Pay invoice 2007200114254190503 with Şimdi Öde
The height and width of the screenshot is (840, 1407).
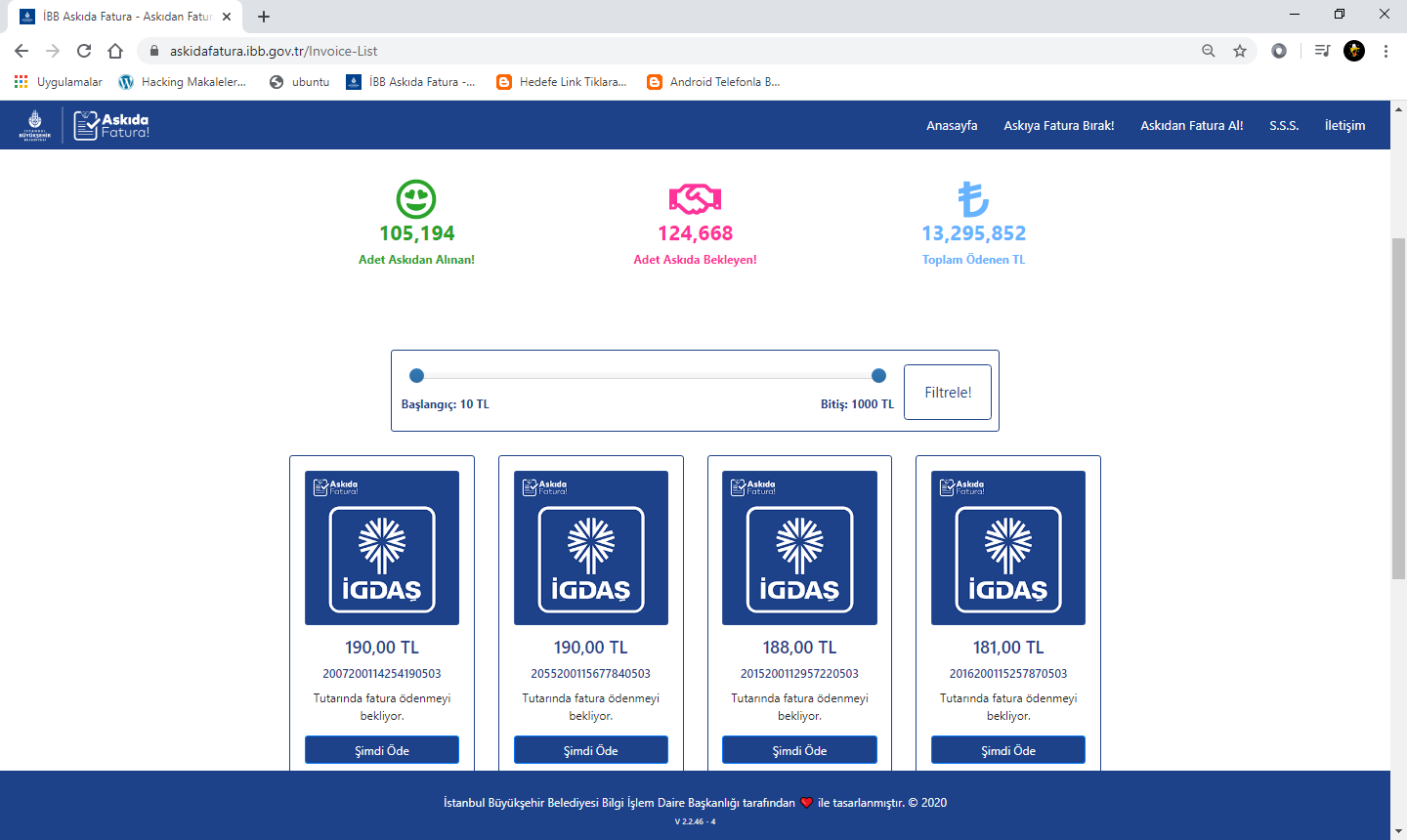coord(382,750)
